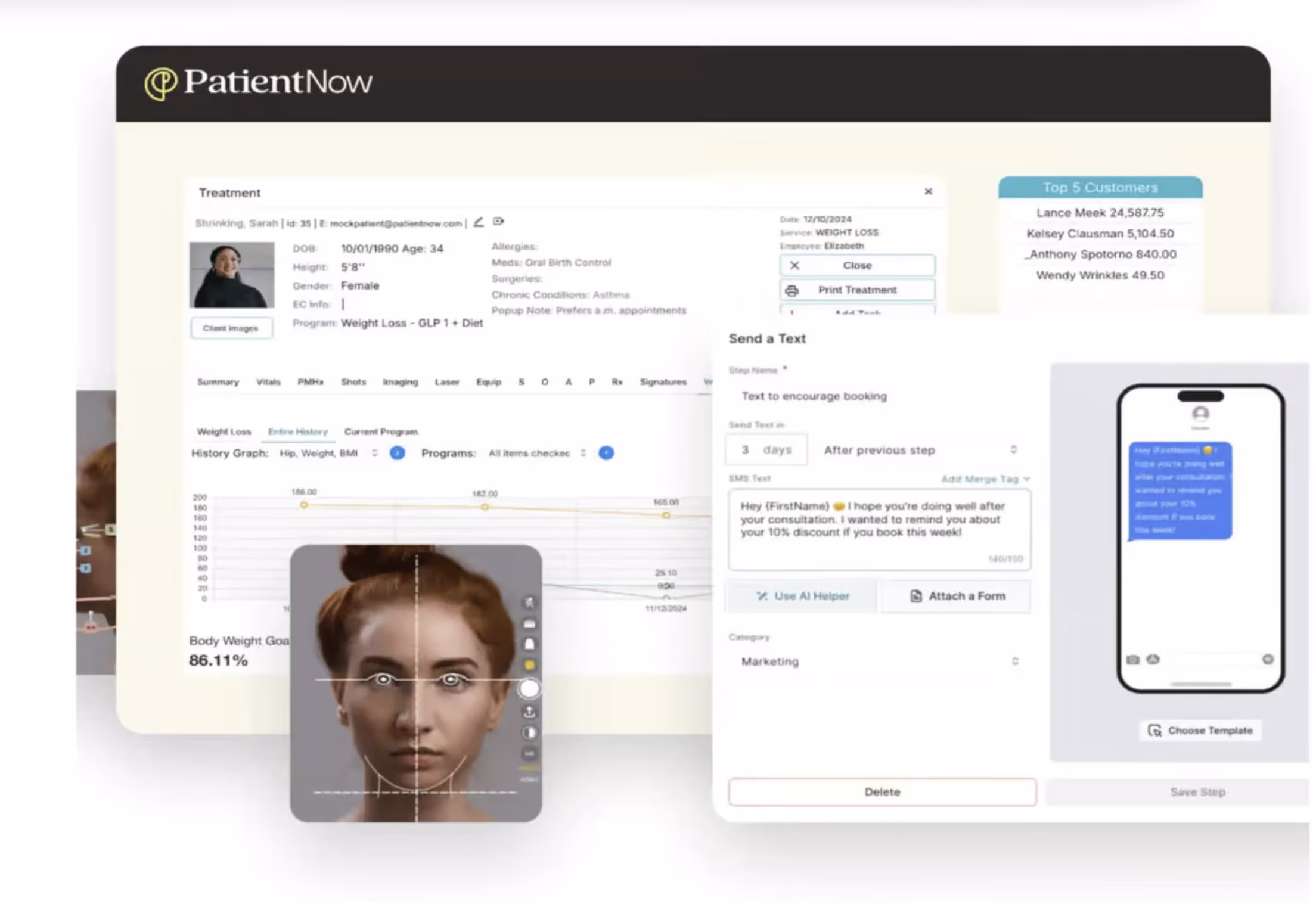Screen dimensions: 1316x907
Task: Tap the white shutter button on face photo
Action: click(529, 689)
